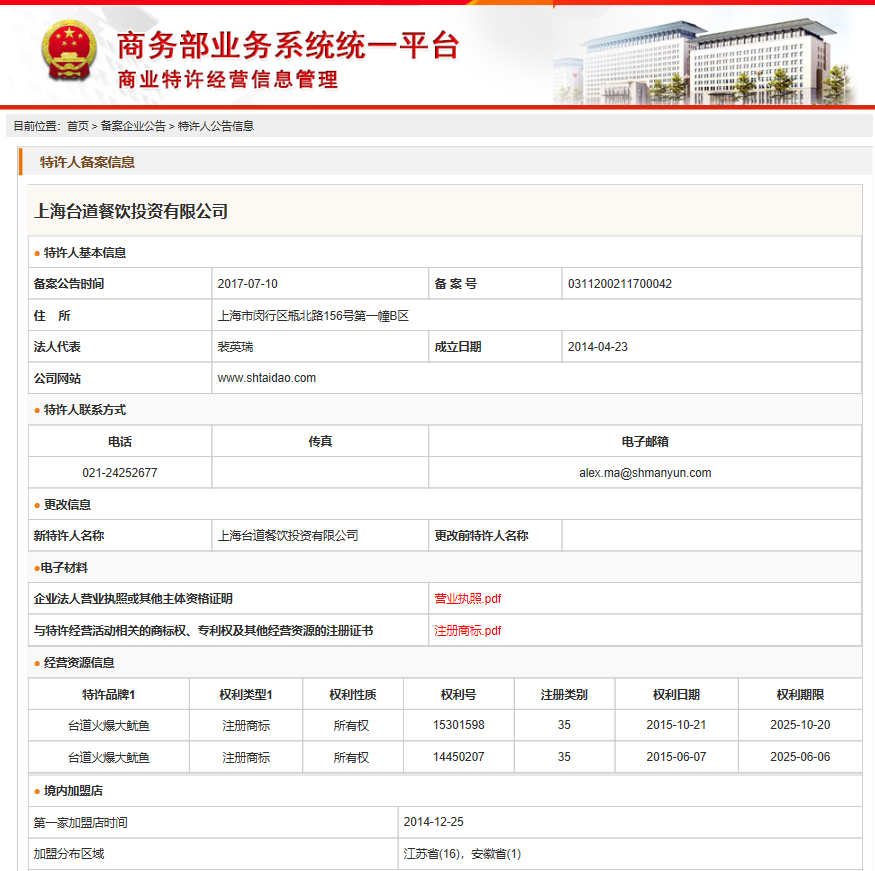Click the 电子邮箱 column header
This screenshot has height=871, width=875.
pyautogui.click(x=645, y=441)
